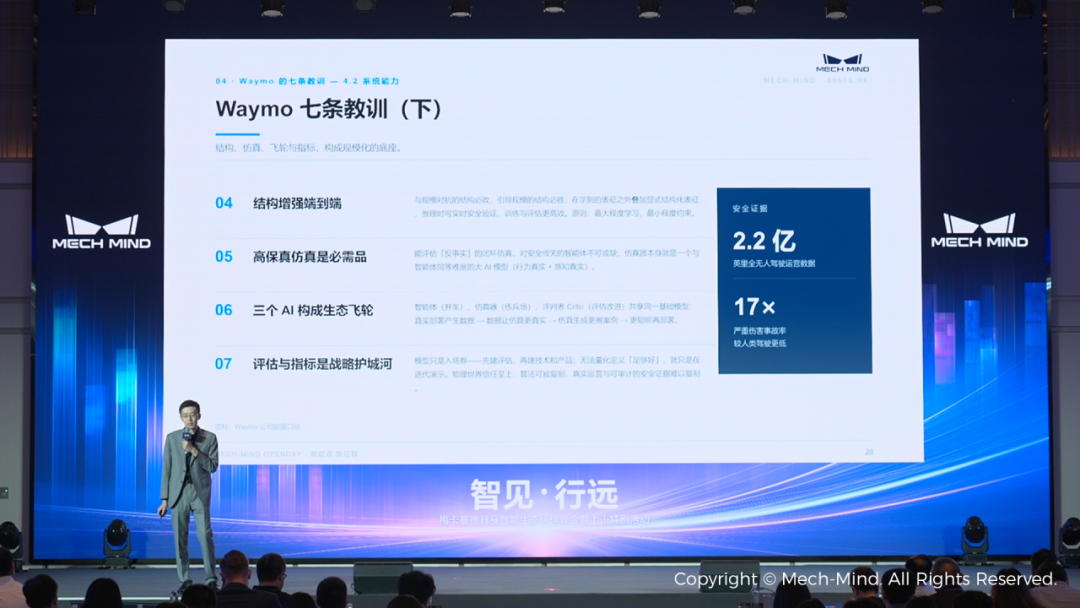Screen dimensions: 1080x608
Task: Click the description paragraph beside item 06
Action: pyautogui.click(x=552, y=313)
